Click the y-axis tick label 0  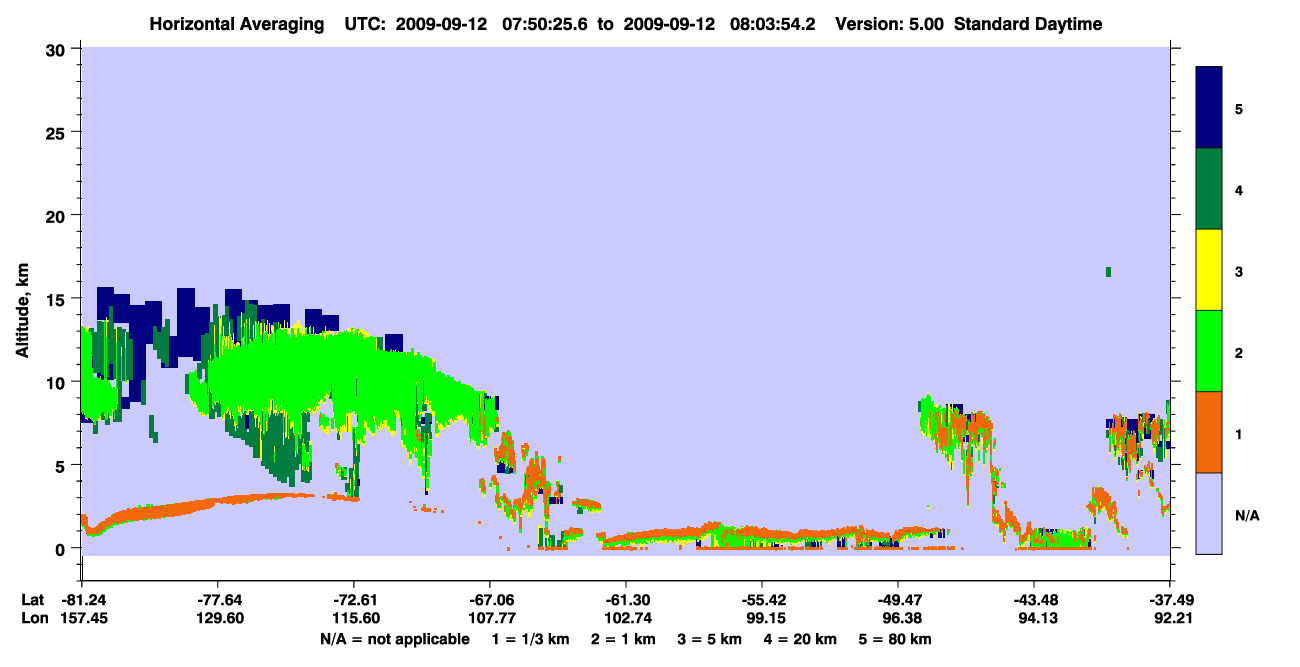click(x=62, y=548)
